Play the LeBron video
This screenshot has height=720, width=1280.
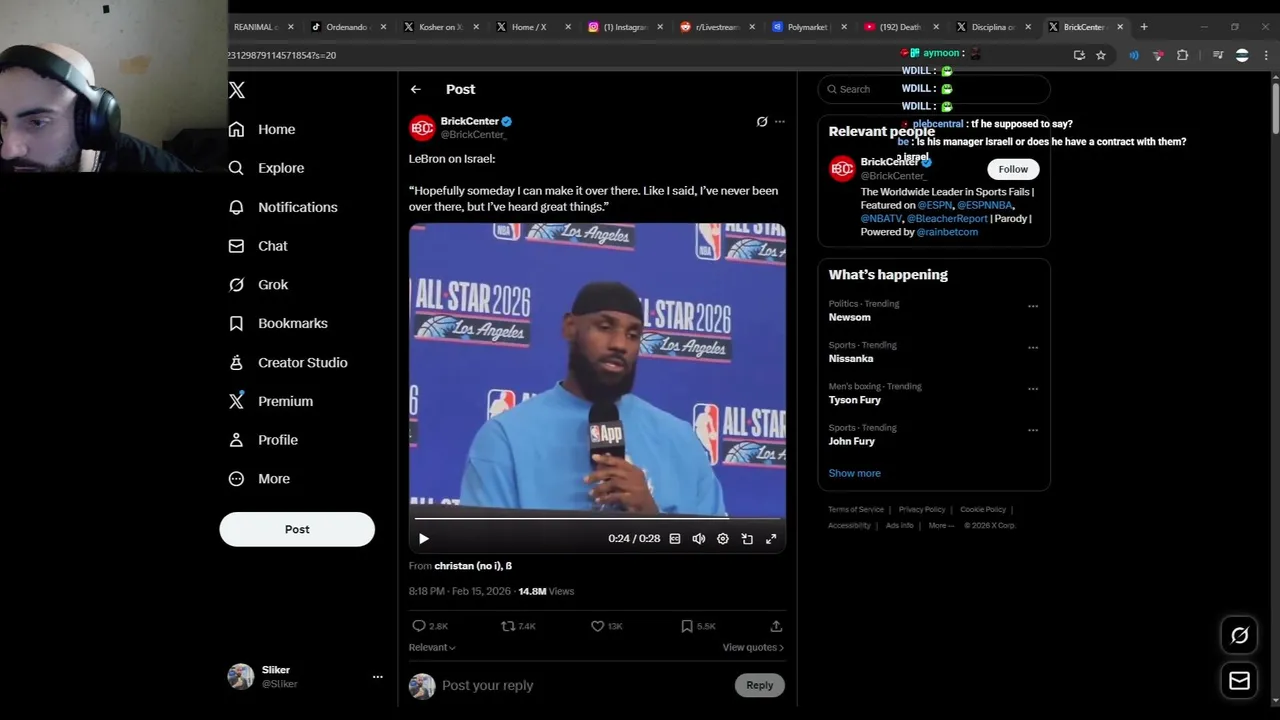(424, 539)
